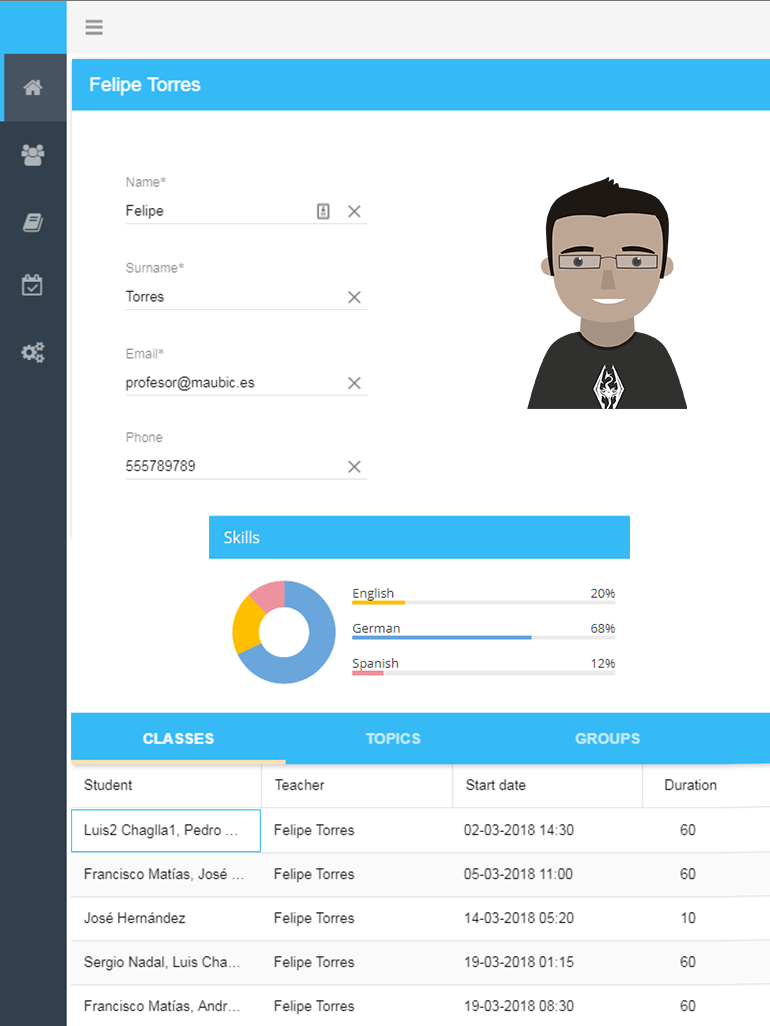Click the yellow English donut segment
This screenshot has height=1026, width=770.
(x=246, y=626)
